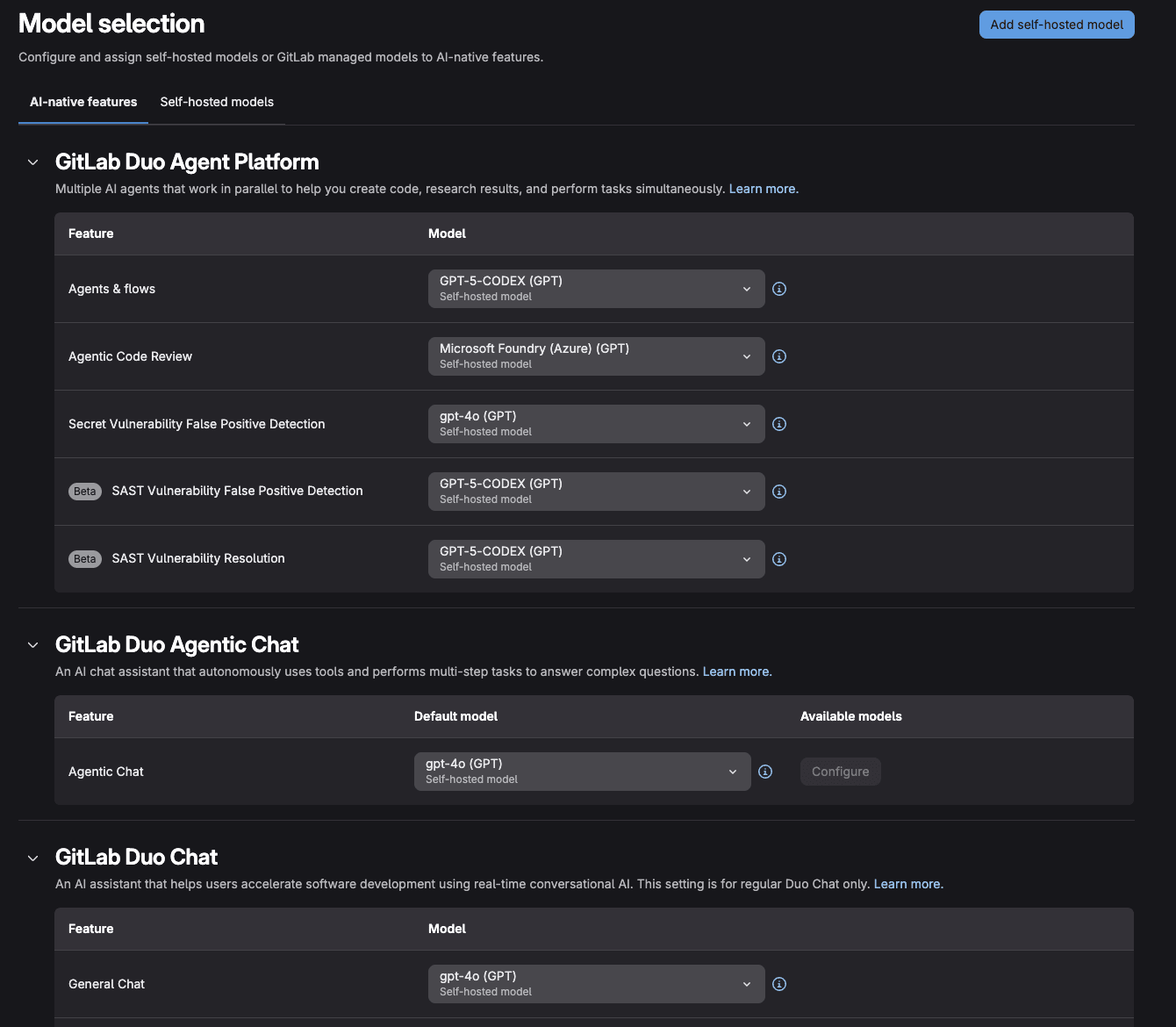Click the 'GitLab Duo Agentic Chat' heading
The image size is (1176, 1027).
pos(176,644)
